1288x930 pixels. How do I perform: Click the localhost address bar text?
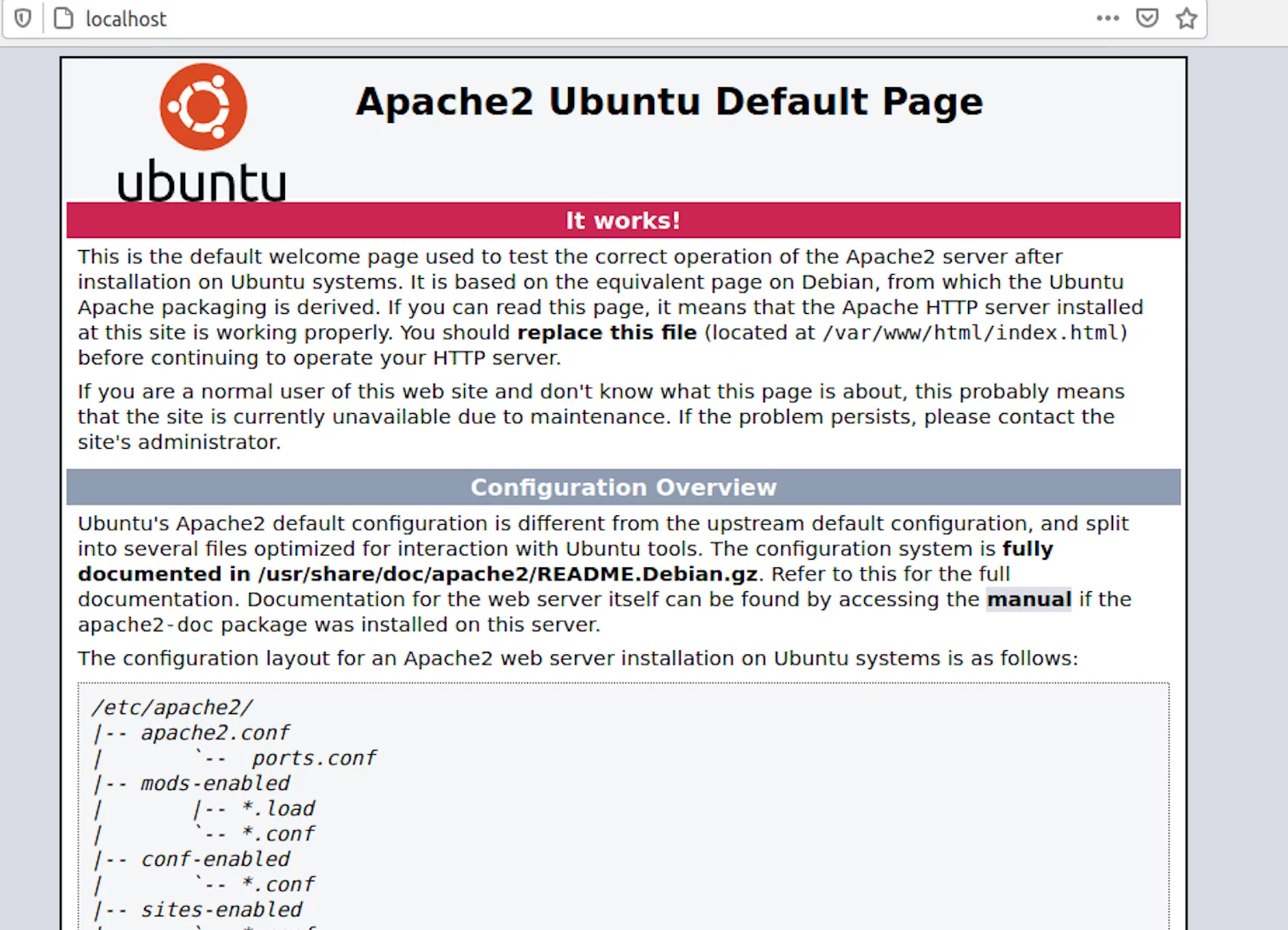pyautogui.click(x=126, y=19)
